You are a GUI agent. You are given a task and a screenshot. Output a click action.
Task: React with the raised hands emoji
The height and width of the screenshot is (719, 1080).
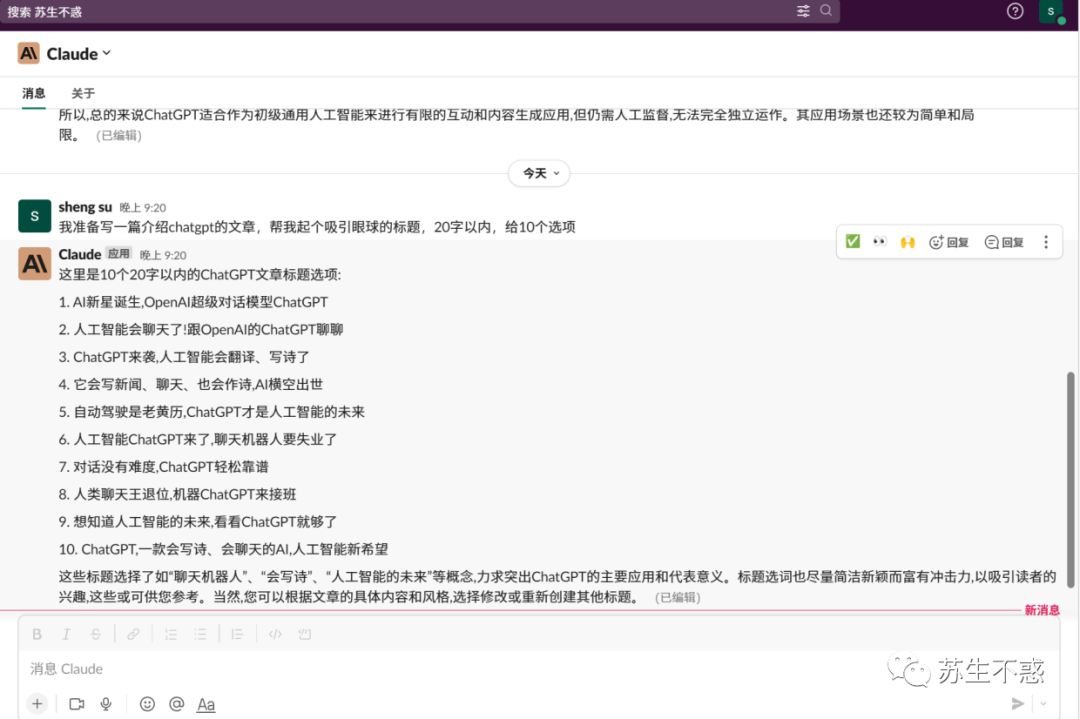(x=907, y=242)
